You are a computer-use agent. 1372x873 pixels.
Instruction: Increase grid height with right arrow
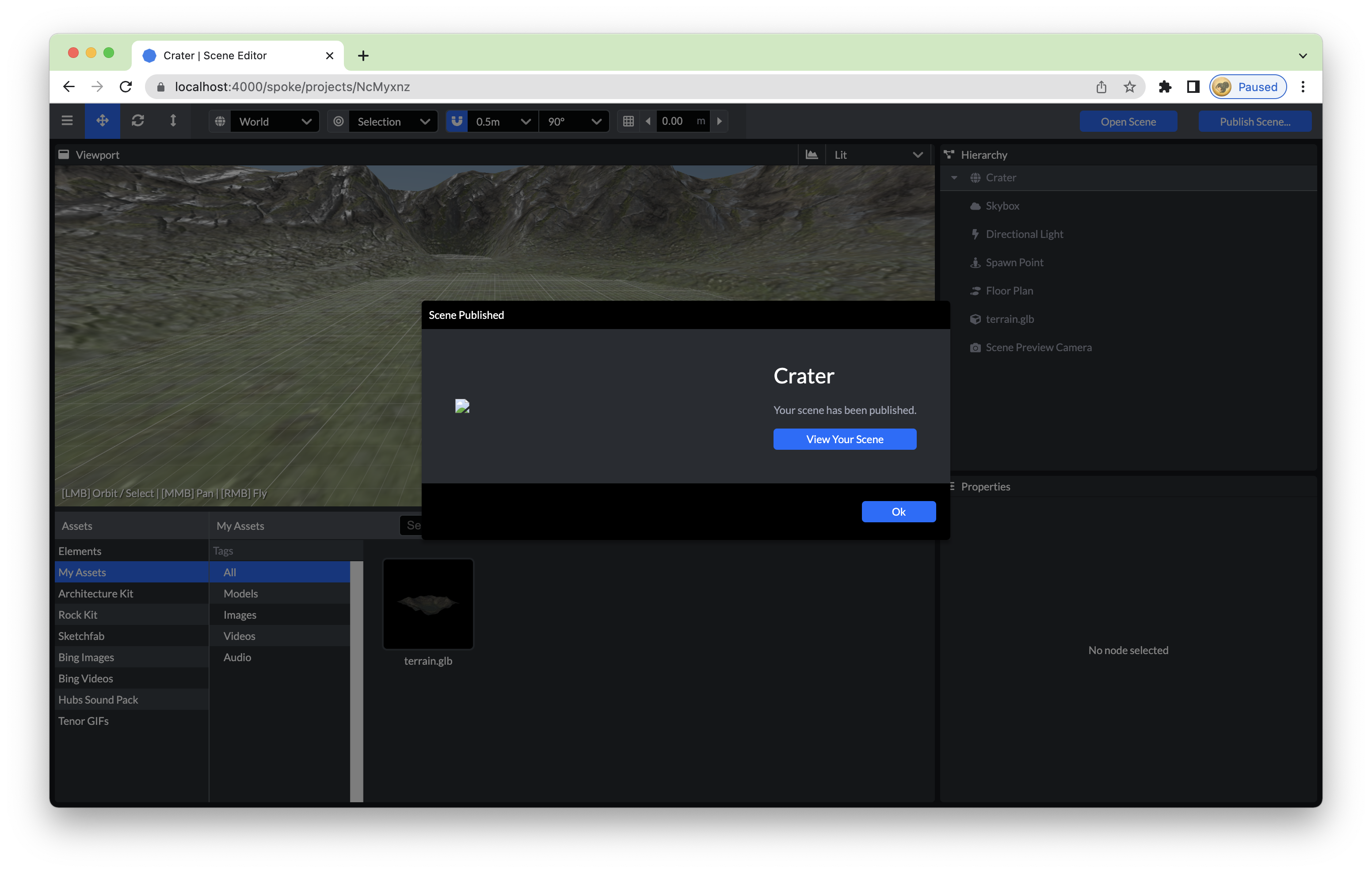(719, 122)
